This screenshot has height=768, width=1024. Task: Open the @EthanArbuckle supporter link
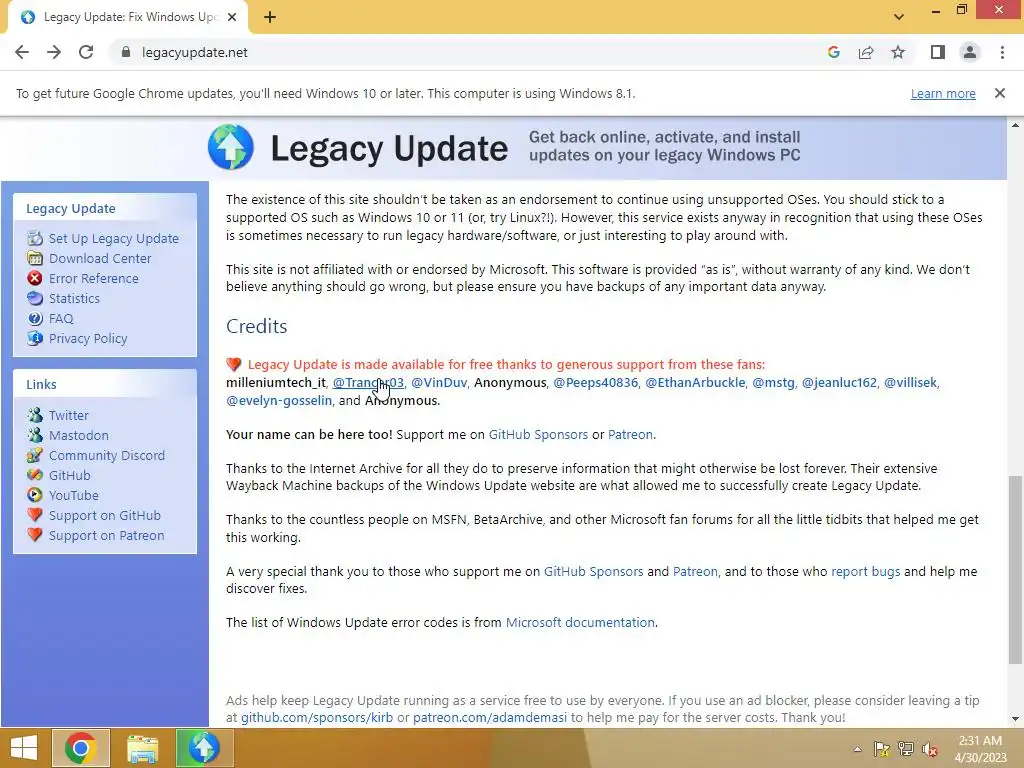coord(695,383)
